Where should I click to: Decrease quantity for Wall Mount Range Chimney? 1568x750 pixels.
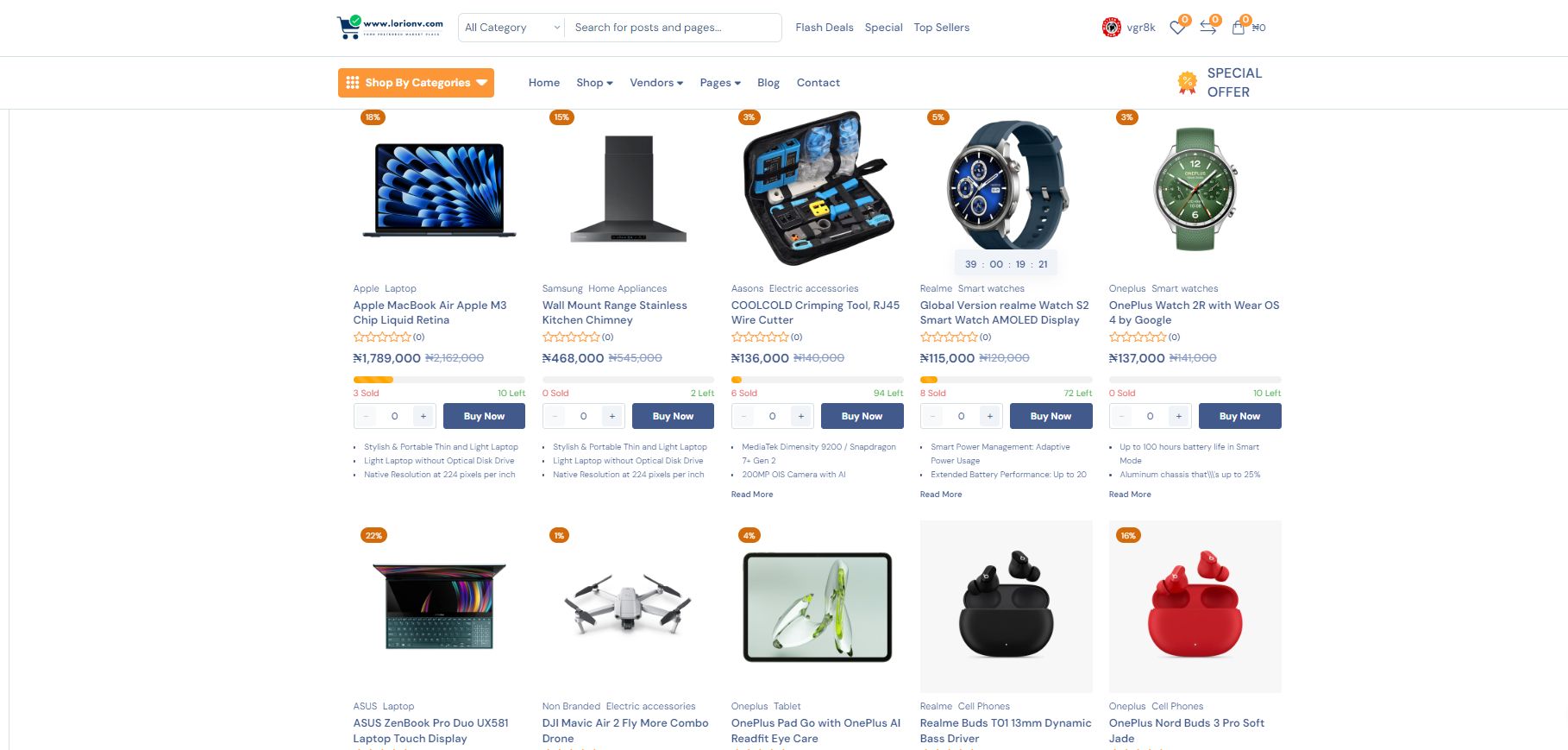pyautogui.click(x=555, y=416)
